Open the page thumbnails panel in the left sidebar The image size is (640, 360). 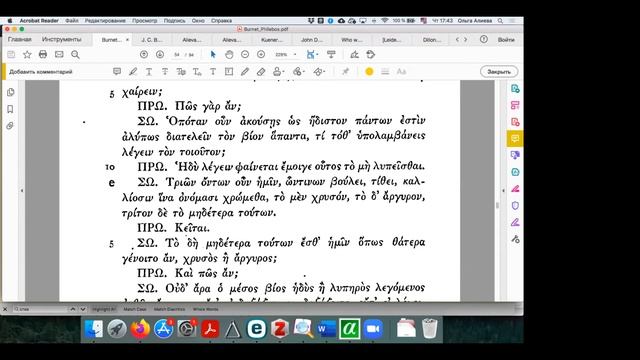(x=11, y=92)
